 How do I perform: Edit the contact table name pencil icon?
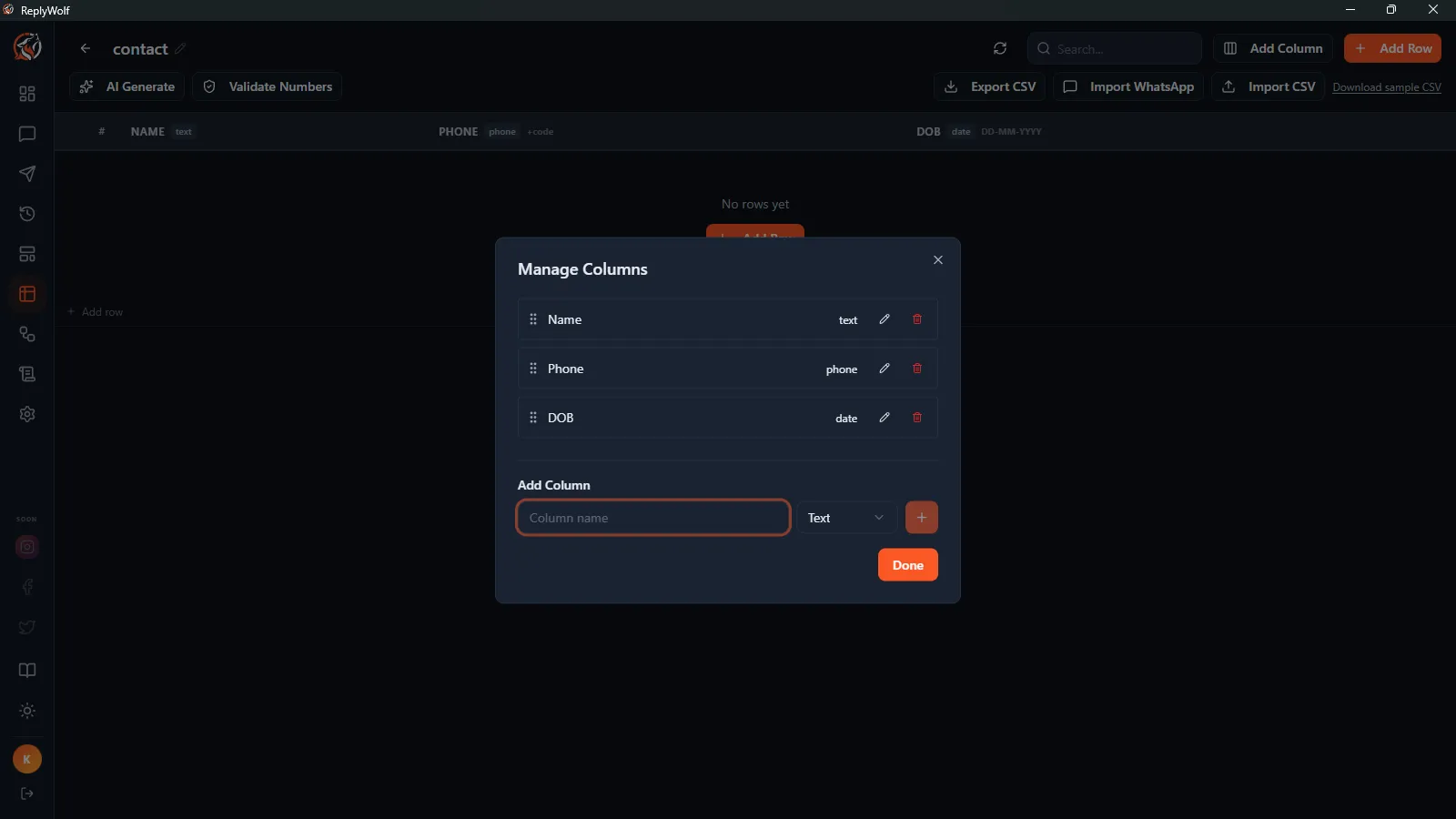[180, 48]
